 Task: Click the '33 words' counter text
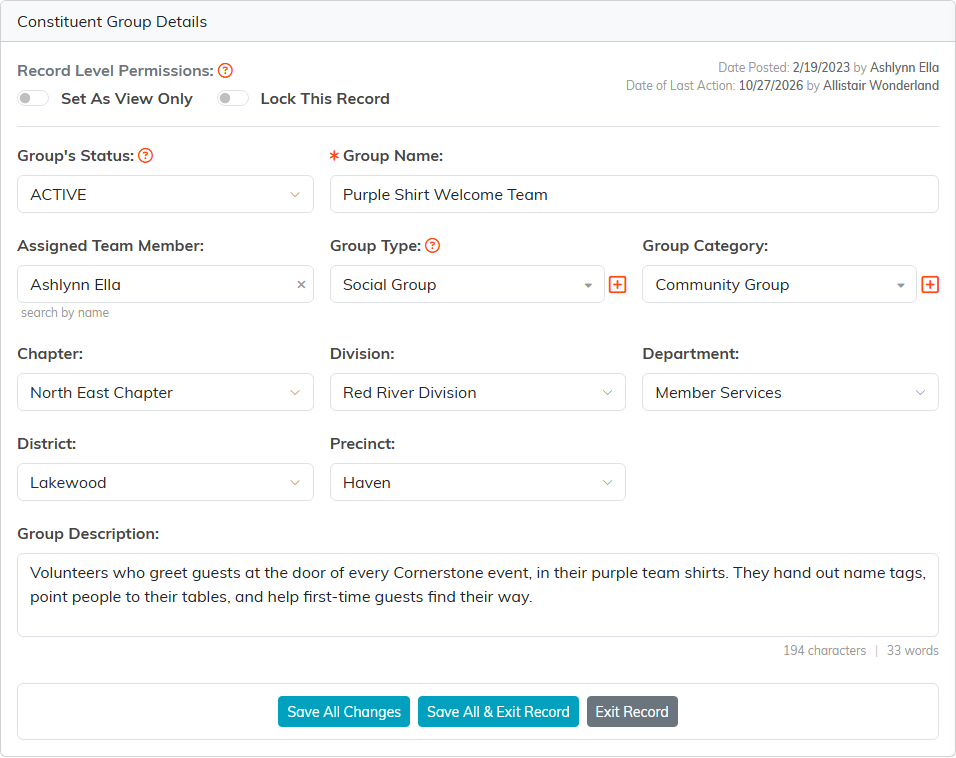[913, 651]
